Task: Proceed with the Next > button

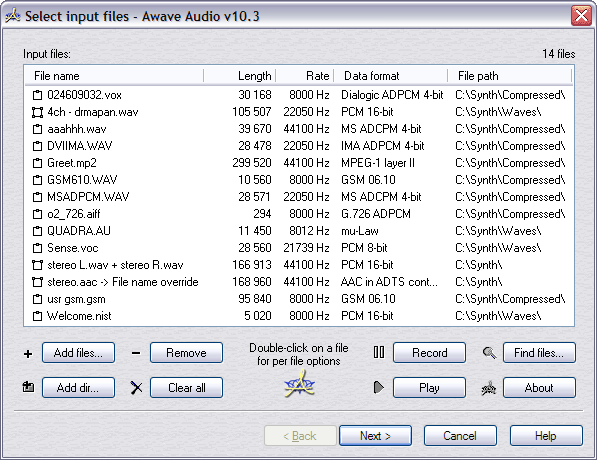Action: [x=375, y=436]
